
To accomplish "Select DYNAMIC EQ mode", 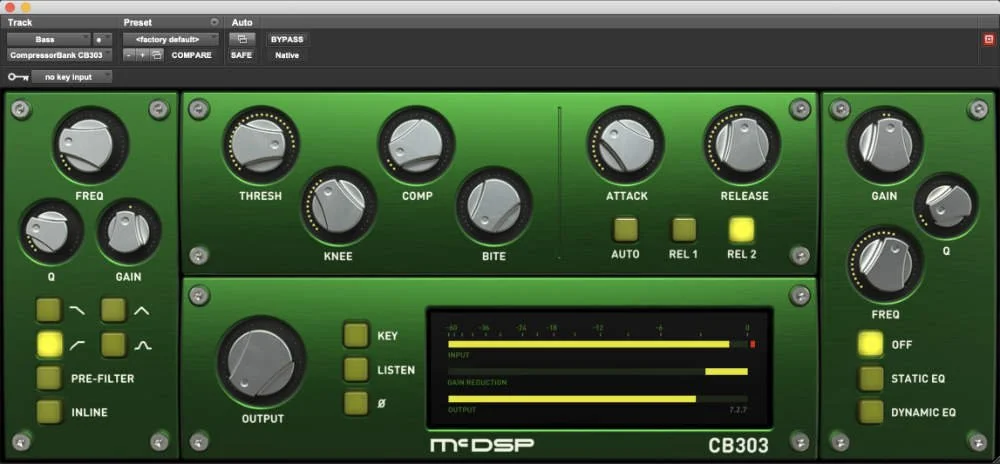I will click(x=871, y=412).
